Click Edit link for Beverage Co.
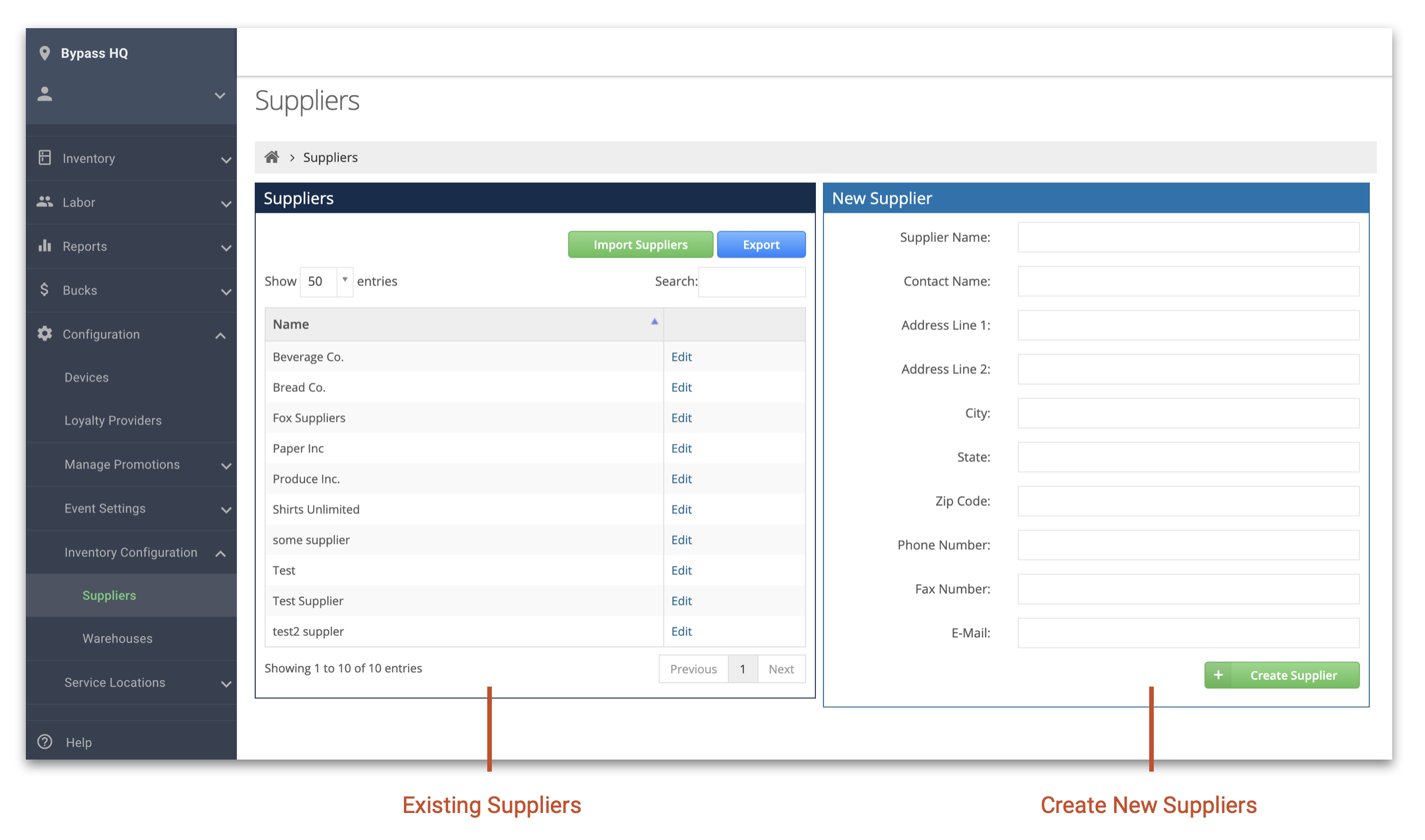Image resolution: width=1425 pixels, height=840 pixels. tap(682, 357)
